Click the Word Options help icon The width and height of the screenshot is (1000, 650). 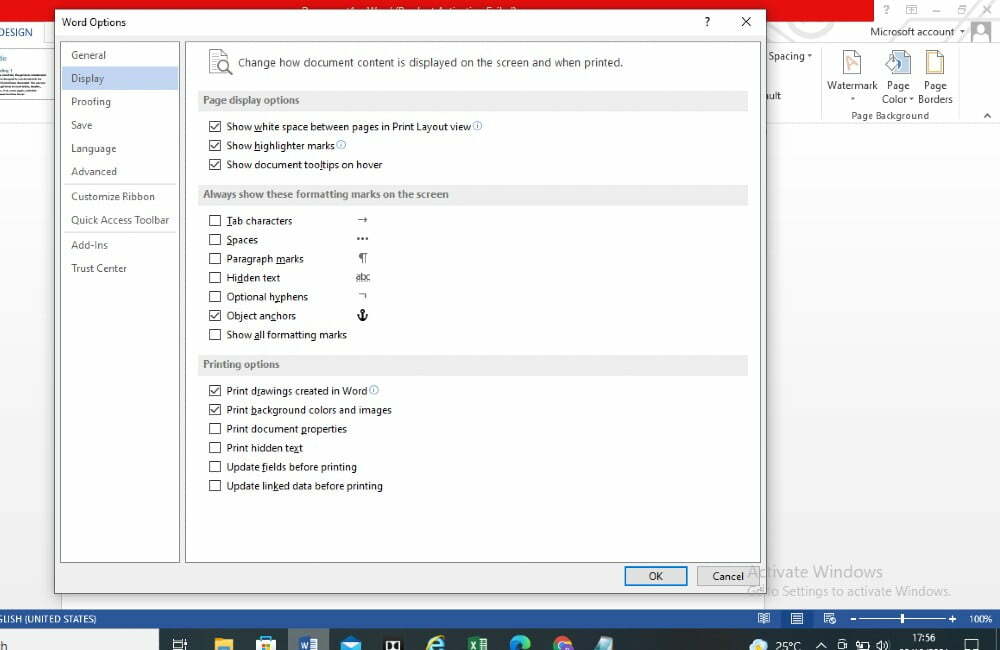[x=706, y=21]
